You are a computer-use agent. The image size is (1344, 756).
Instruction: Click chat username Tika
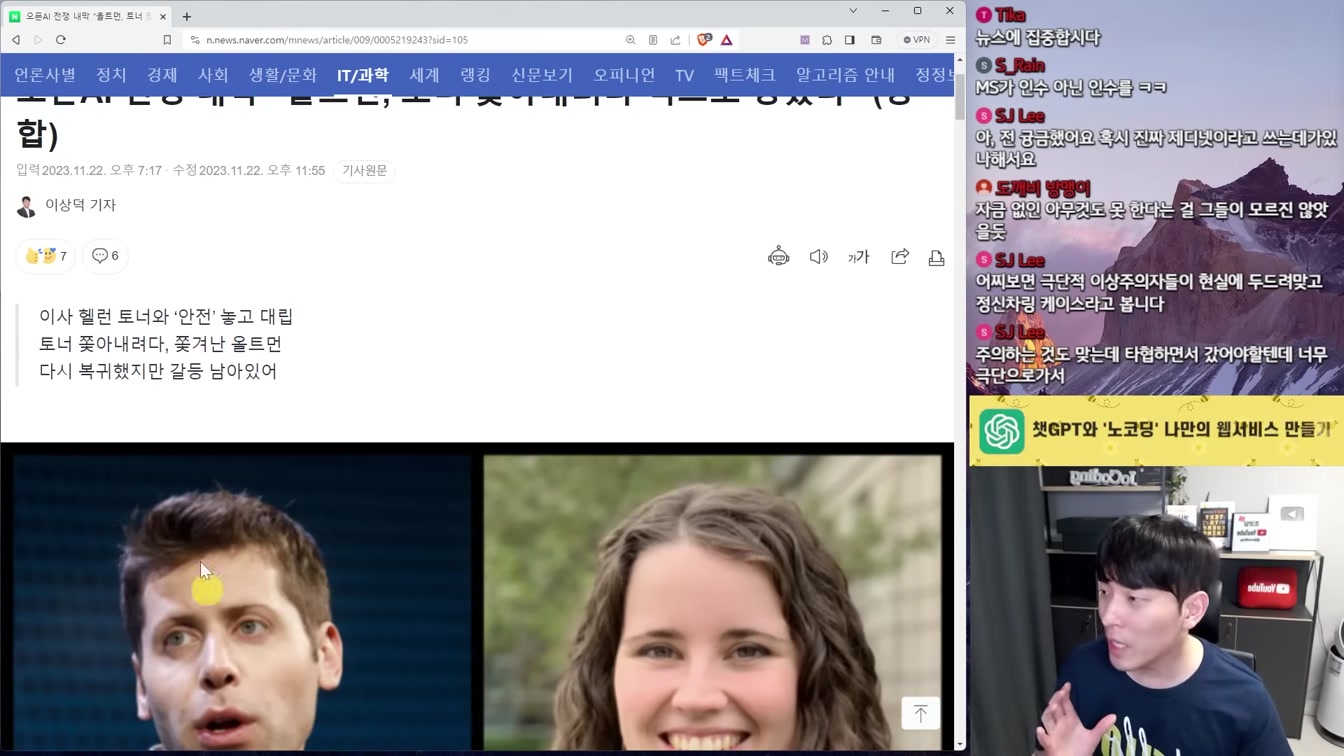(x=1010, y=15)
